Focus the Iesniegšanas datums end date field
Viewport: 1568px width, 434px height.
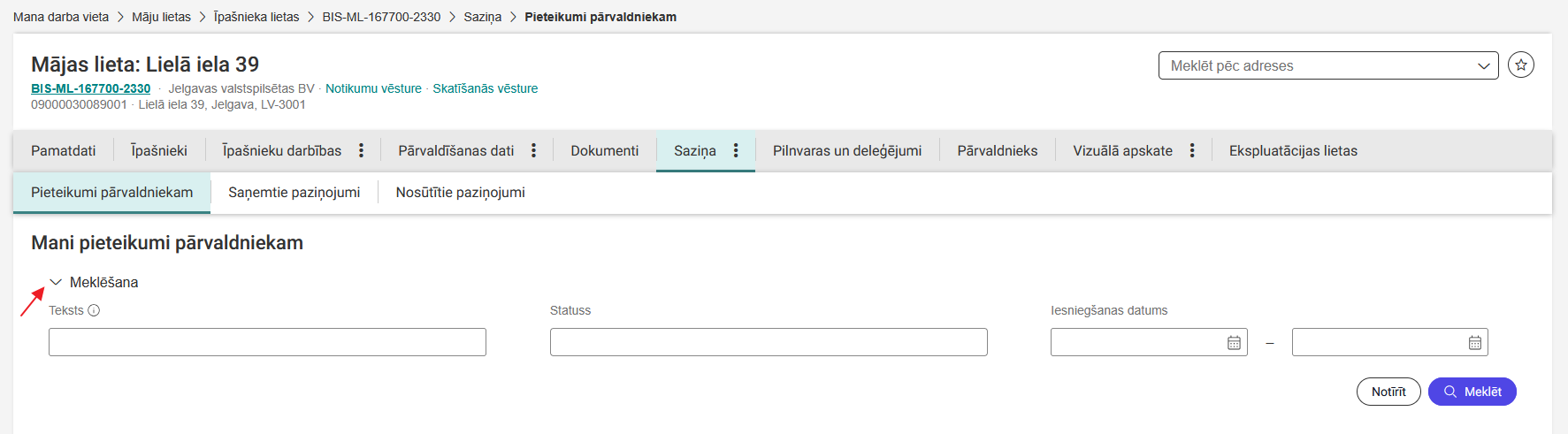pyautogui.click(x=1389, y=342)
